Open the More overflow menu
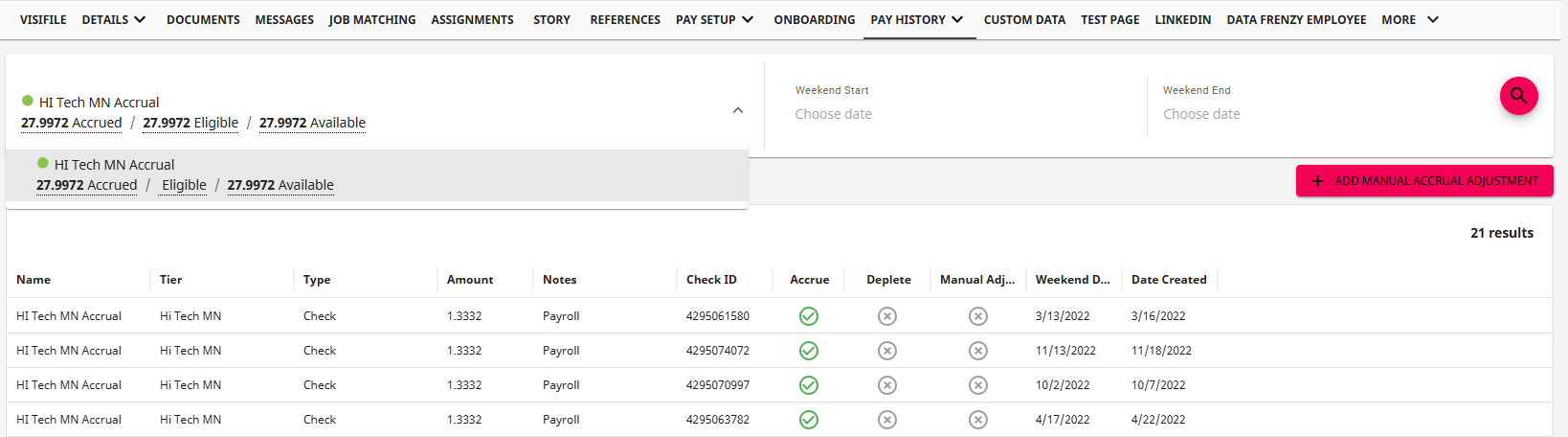This screenshot has width=1568, height=437. click(1409, 19)
